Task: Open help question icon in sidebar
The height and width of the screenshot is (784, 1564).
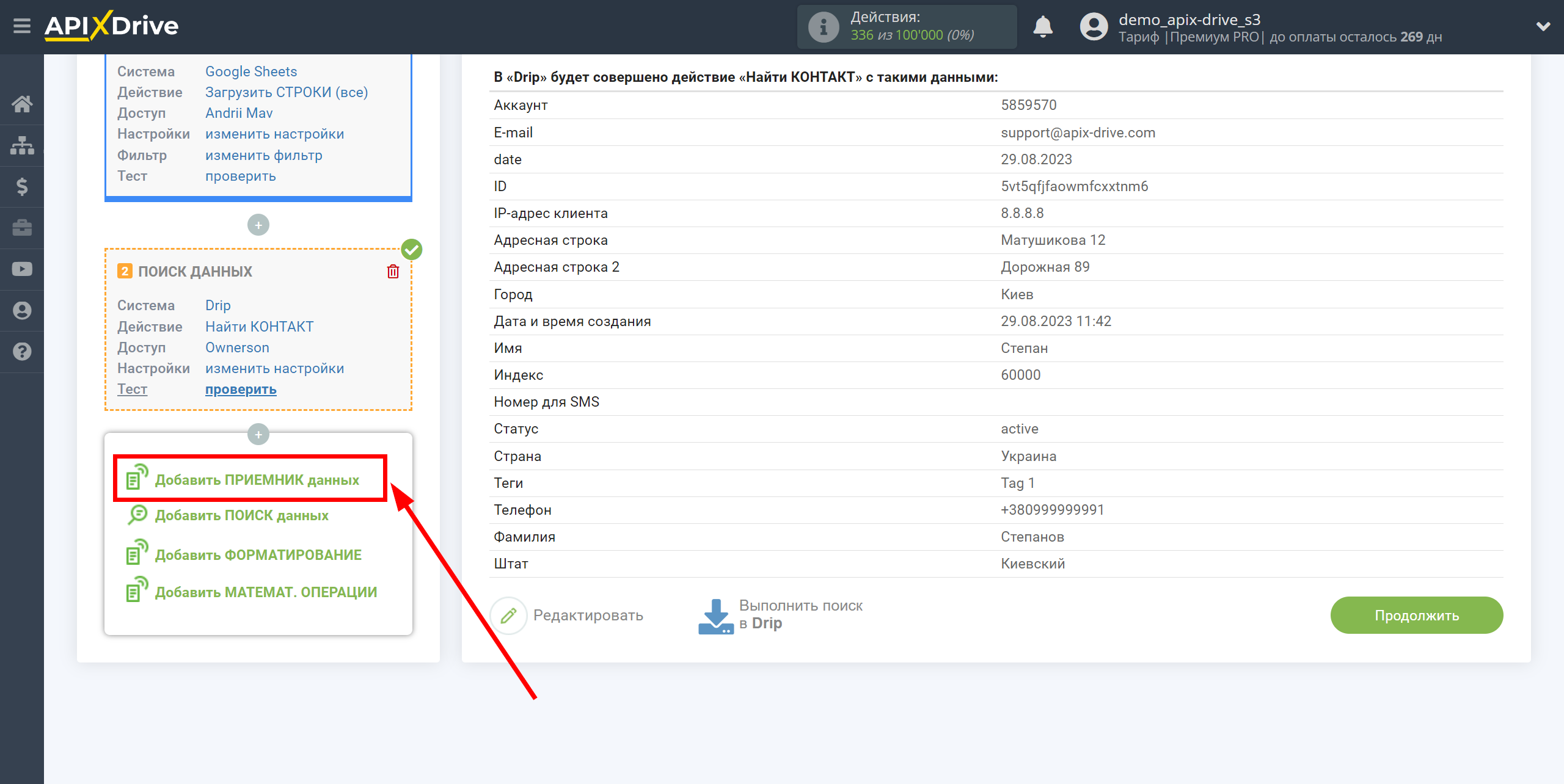Action: [x=22, y=352]
